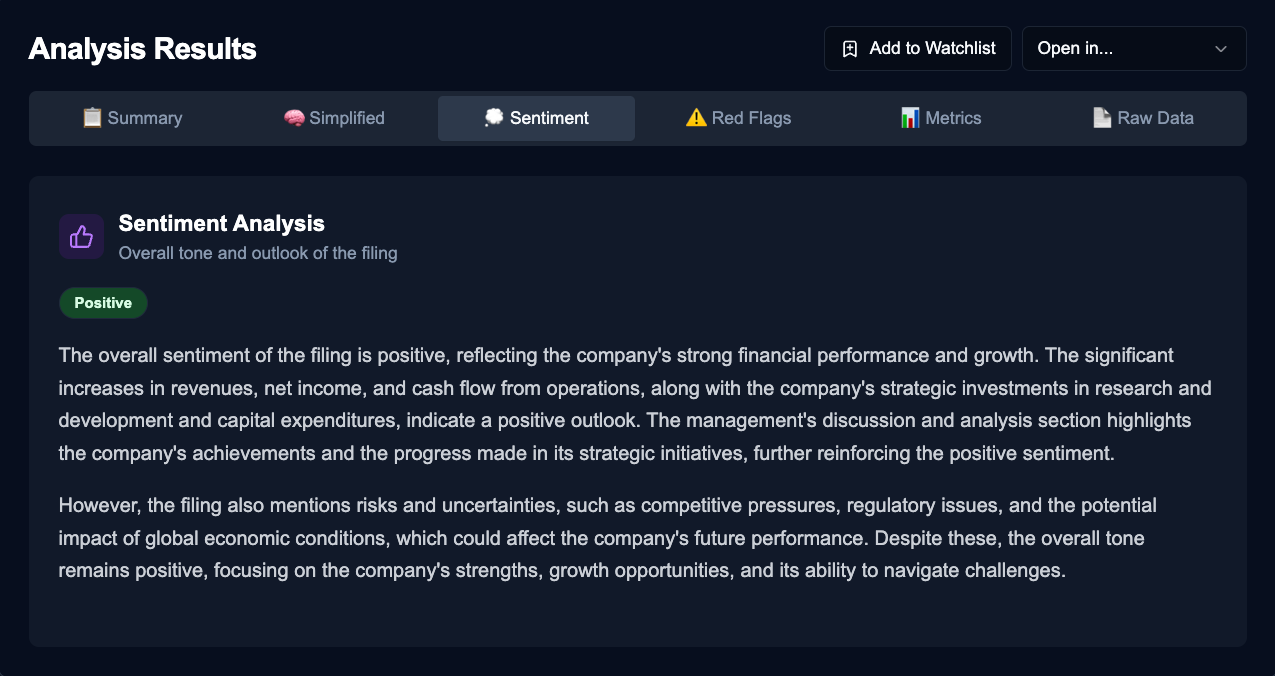This screenshot has height=676, width=1275.
Task: Select the Sentiment tab
Action: coord(535,117)
